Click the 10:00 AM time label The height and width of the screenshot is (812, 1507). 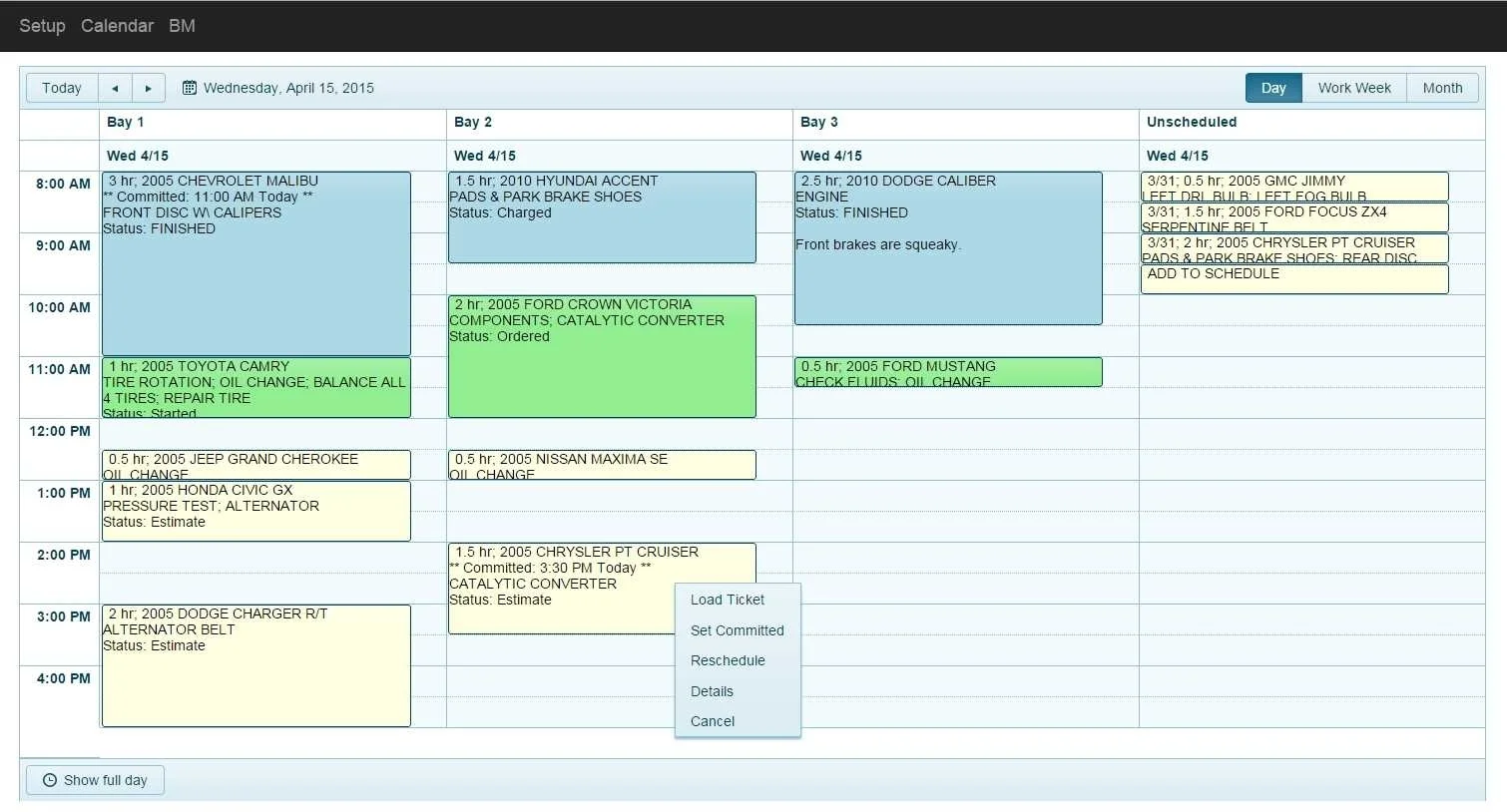point(59,307)
